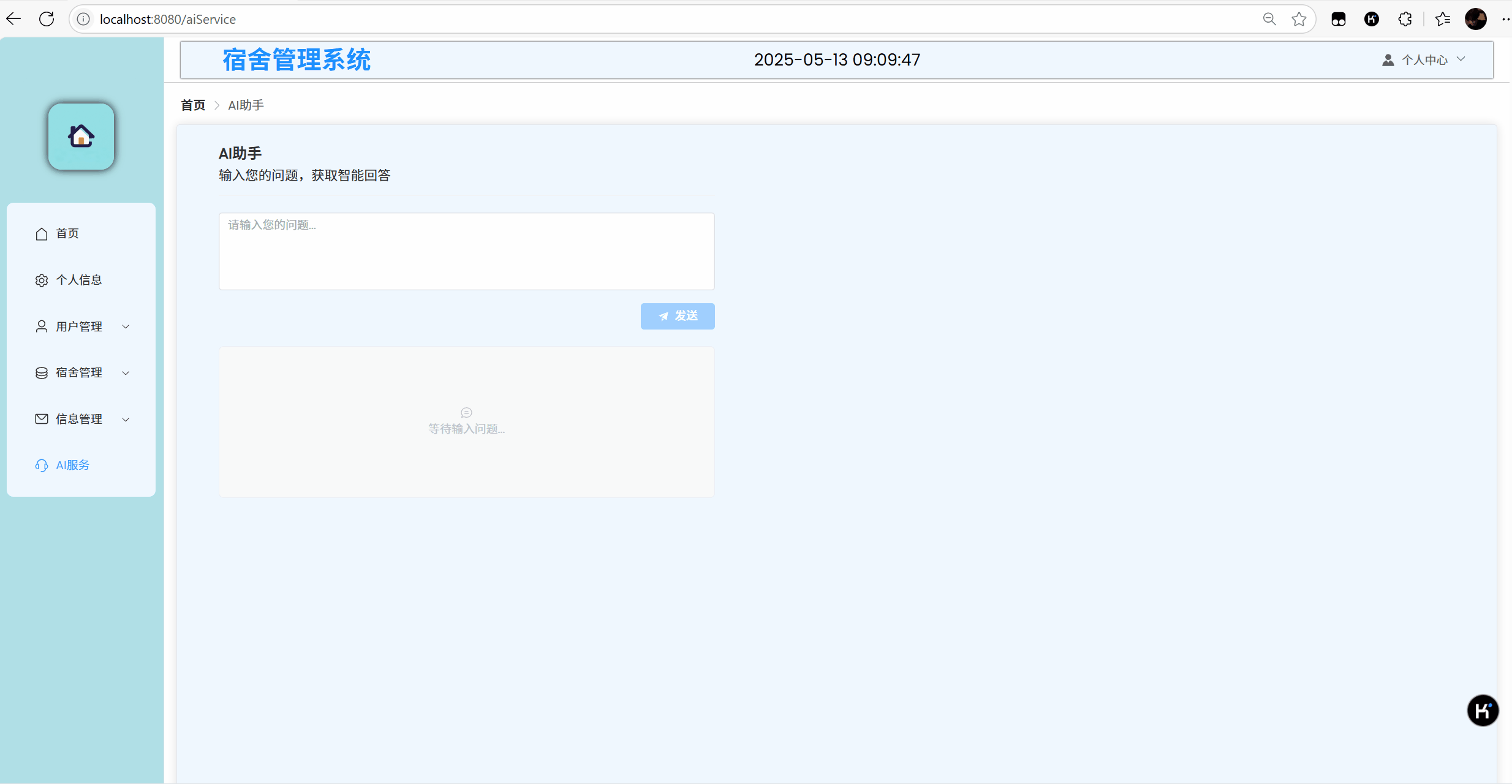This screenshot has height=784, width=1512.
Task: Open 个人信息 in sidebar menu
Action: point(78,280)
